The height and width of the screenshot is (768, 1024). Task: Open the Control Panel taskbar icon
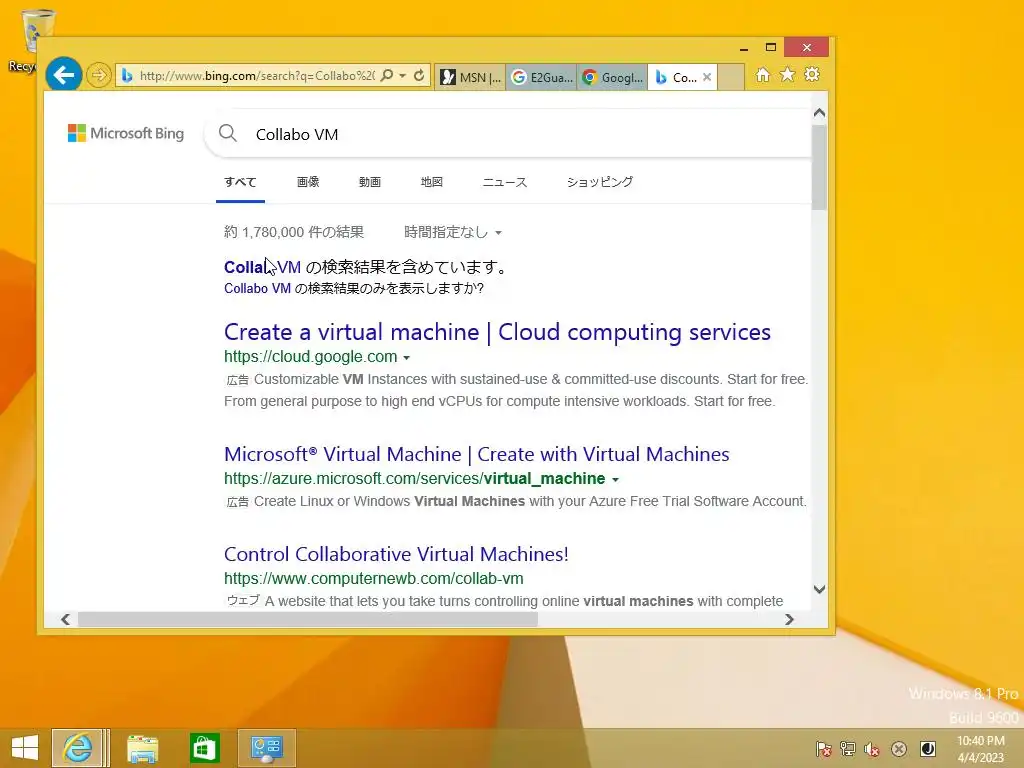266,748
